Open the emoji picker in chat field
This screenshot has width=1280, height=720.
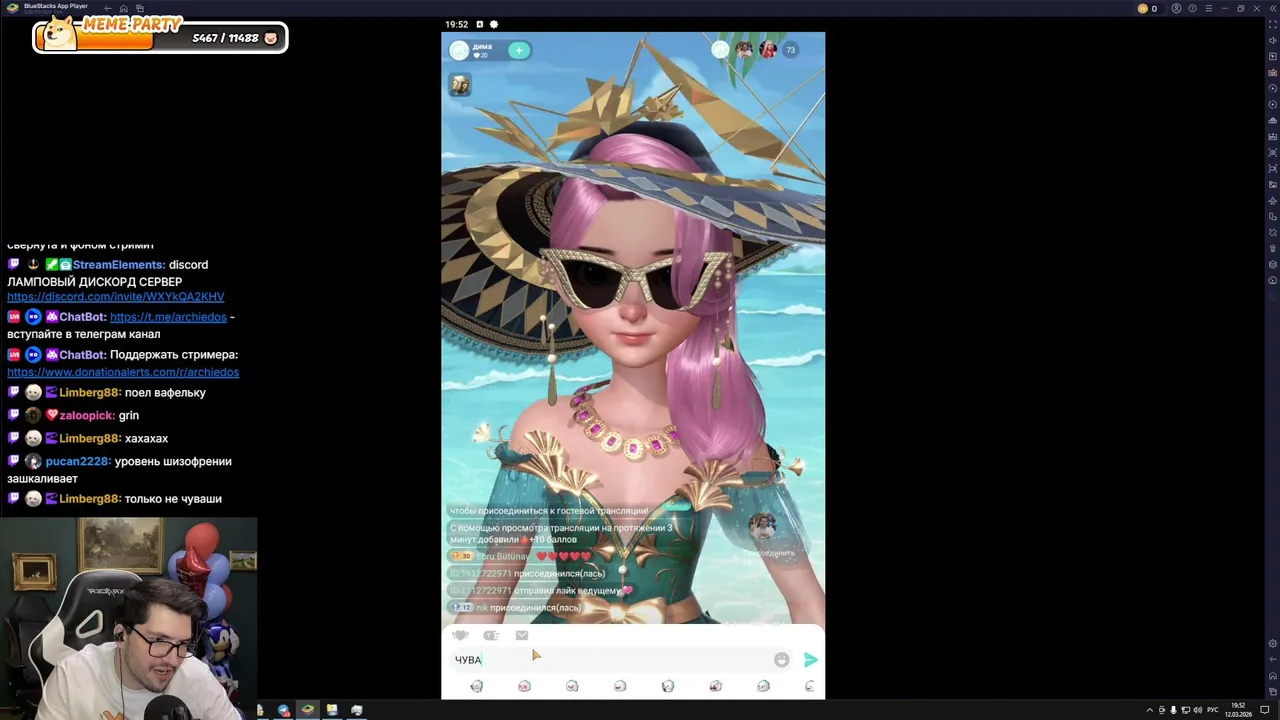pos(781,660)
